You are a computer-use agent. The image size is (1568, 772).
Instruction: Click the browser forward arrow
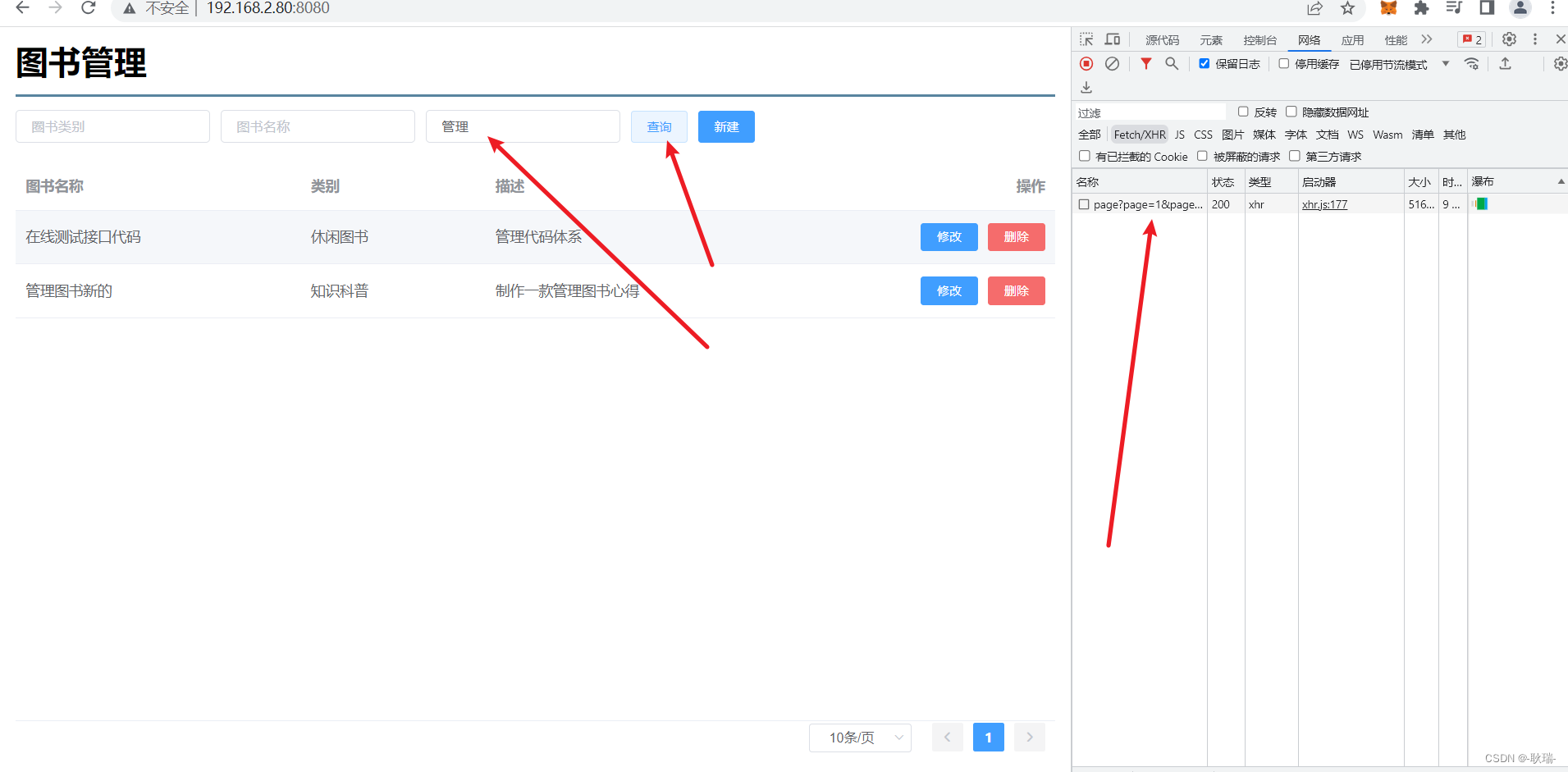click(55, 8)
